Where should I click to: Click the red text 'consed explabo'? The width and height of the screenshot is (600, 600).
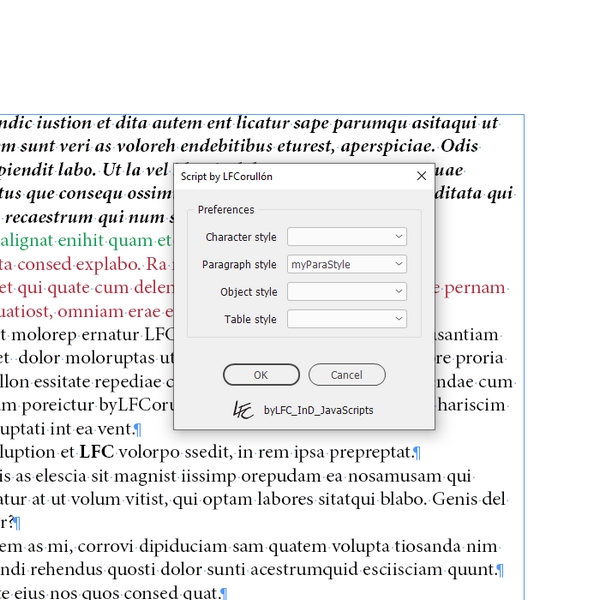pyautogui.click(x=78, y=264)
